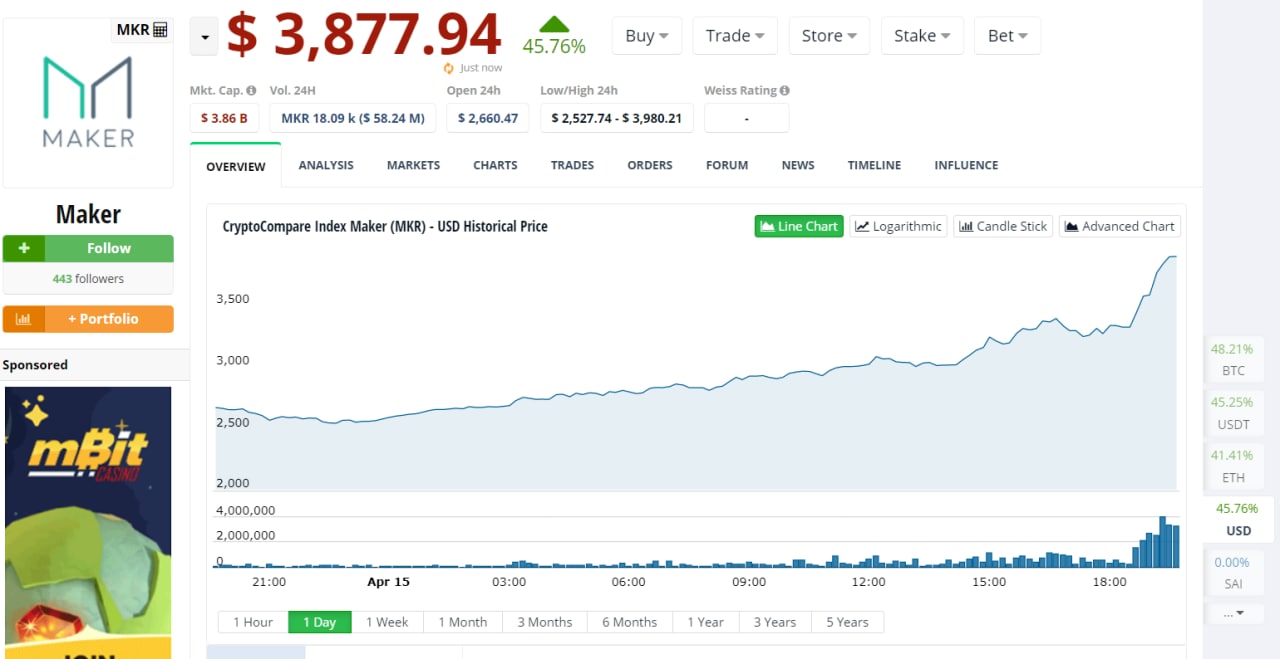Click the $ 2,660.47 open price value
Screen dimensions: 1280x659
(488, 118)
